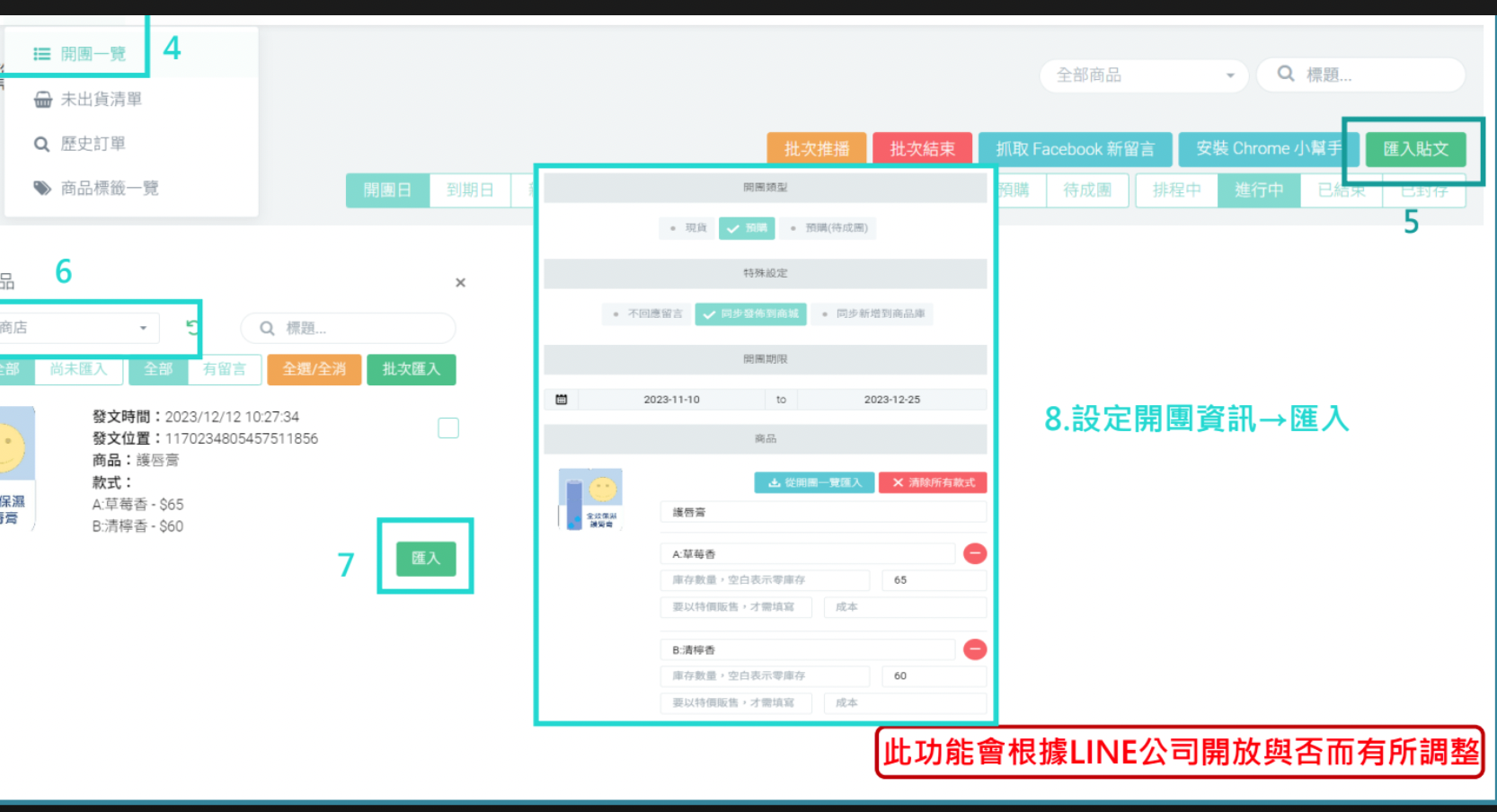The height and width of the screenshot is (812, 1497).
Task: Click the B:清檸香 variant name field
Action: point(808,649)
